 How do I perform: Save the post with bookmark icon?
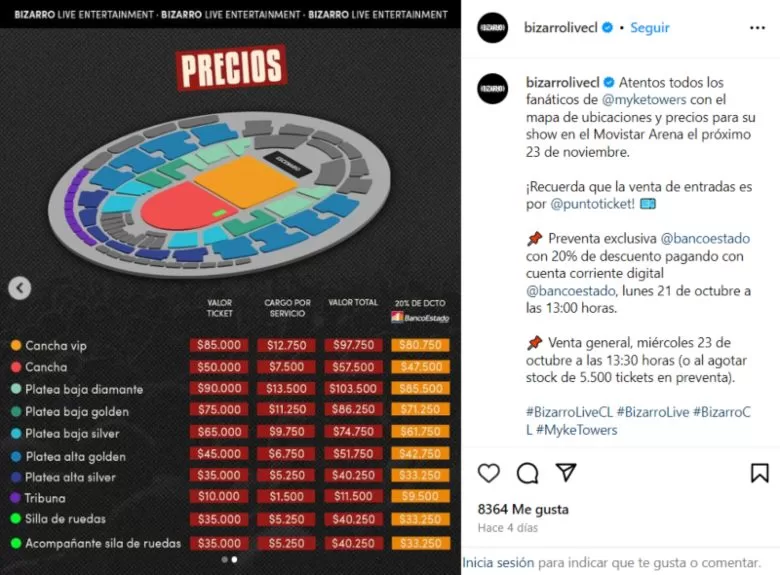tap(759, 473)
